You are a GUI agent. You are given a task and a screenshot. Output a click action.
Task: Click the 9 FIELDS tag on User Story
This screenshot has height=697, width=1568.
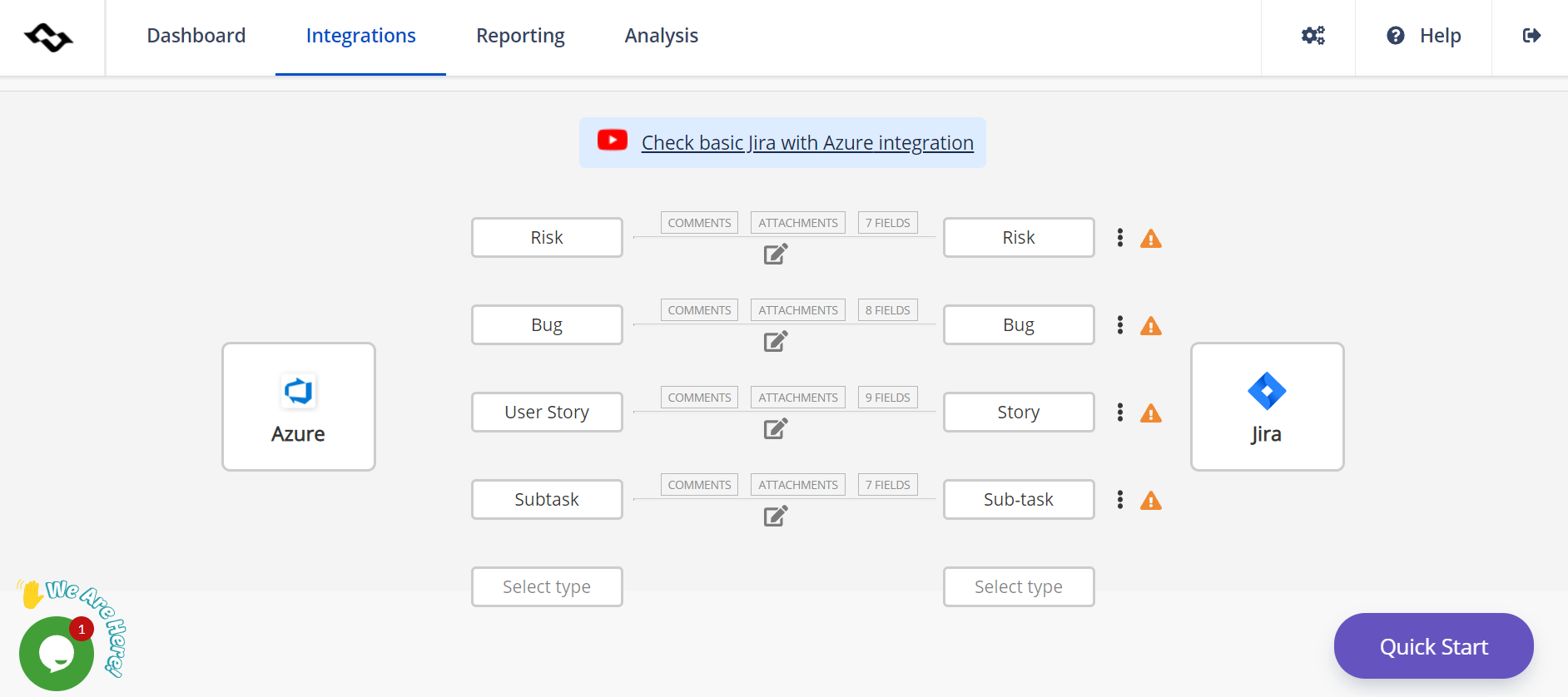(887, 398)
